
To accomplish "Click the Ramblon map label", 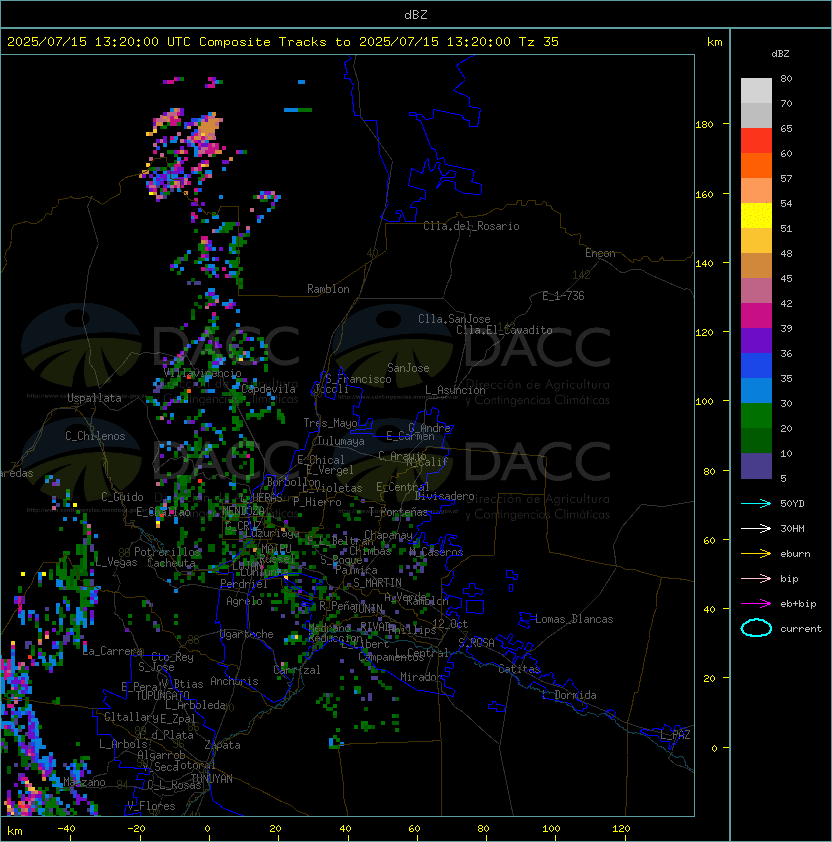I will click(x=328, y=289).
